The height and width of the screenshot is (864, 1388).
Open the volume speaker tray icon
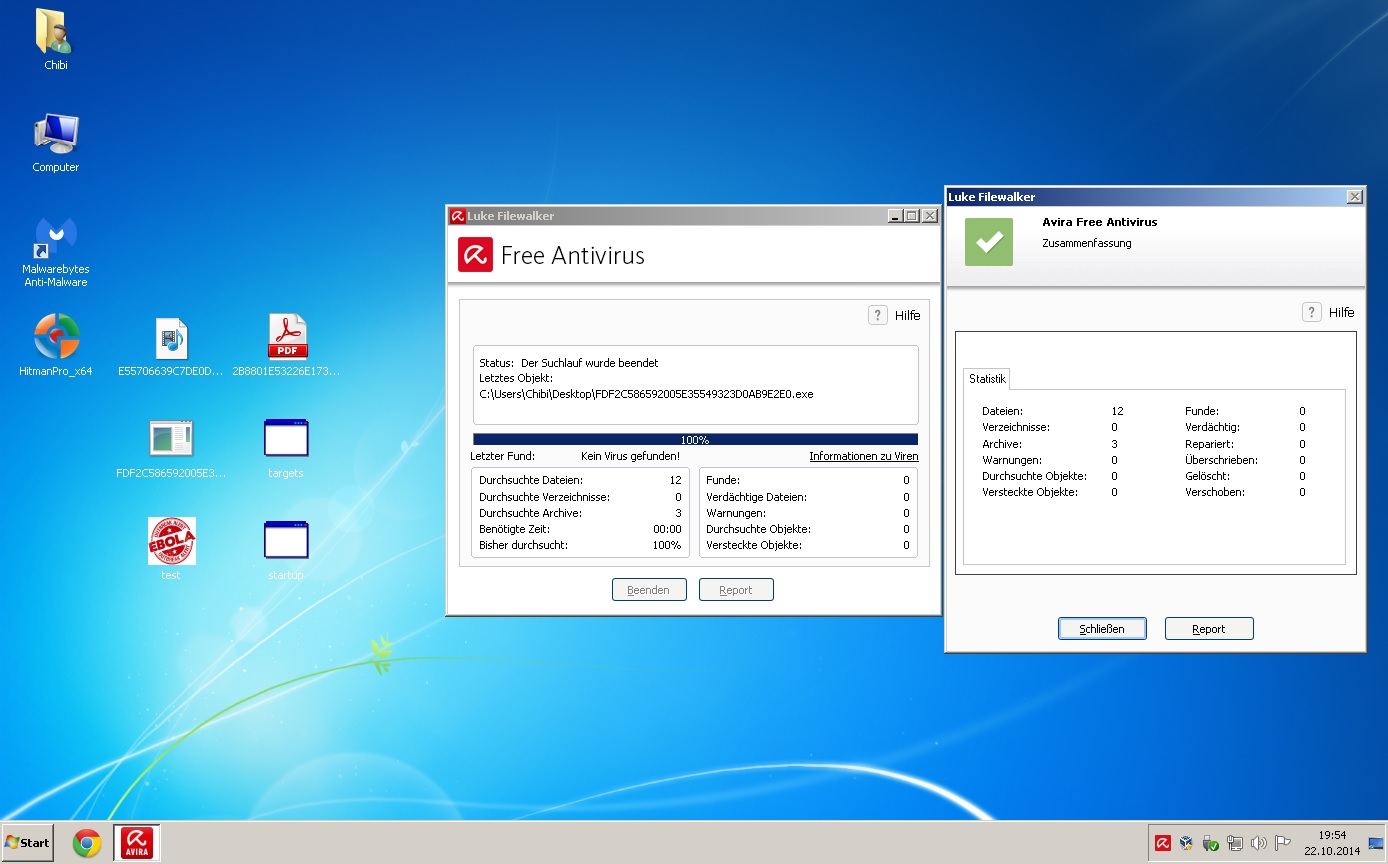tap(1259, 843)
